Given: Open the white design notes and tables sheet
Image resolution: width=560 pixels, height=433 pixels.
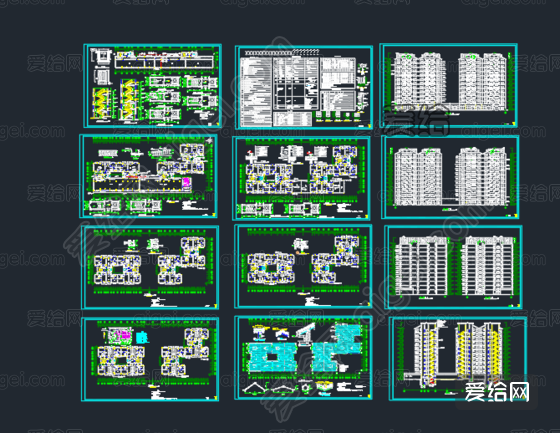Looking at the screenshot, I should pyautogui.click(x=304, y=87).
